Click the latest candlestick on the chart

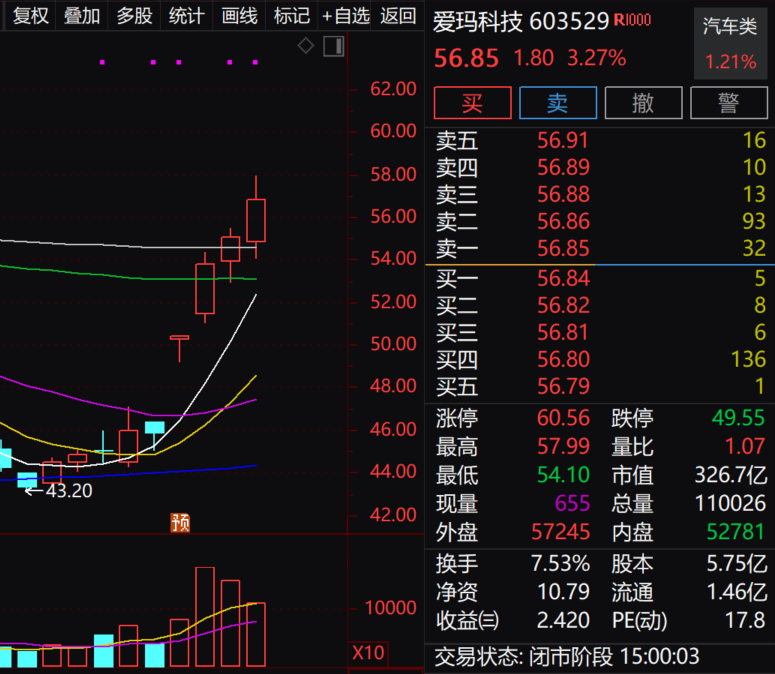coord(256,220)
